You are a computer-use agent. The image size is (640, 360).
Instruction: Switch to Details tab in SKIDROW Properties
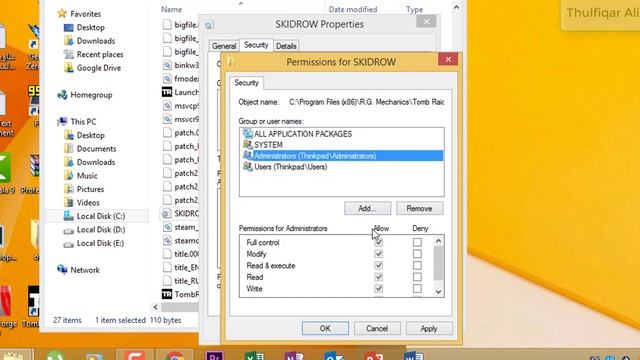coord(286,46)
